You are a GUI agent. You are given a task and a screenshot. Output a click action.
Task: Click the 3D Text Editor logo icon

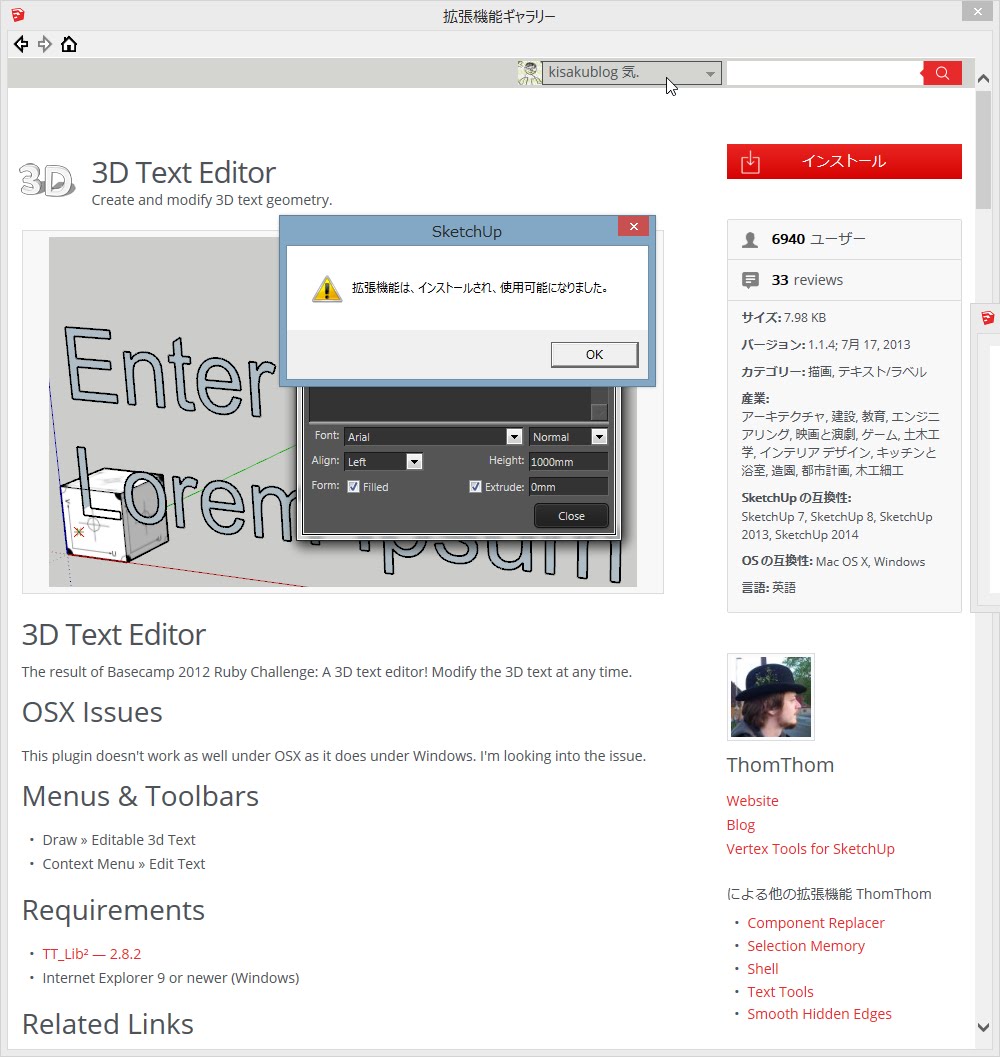point(47,179)
